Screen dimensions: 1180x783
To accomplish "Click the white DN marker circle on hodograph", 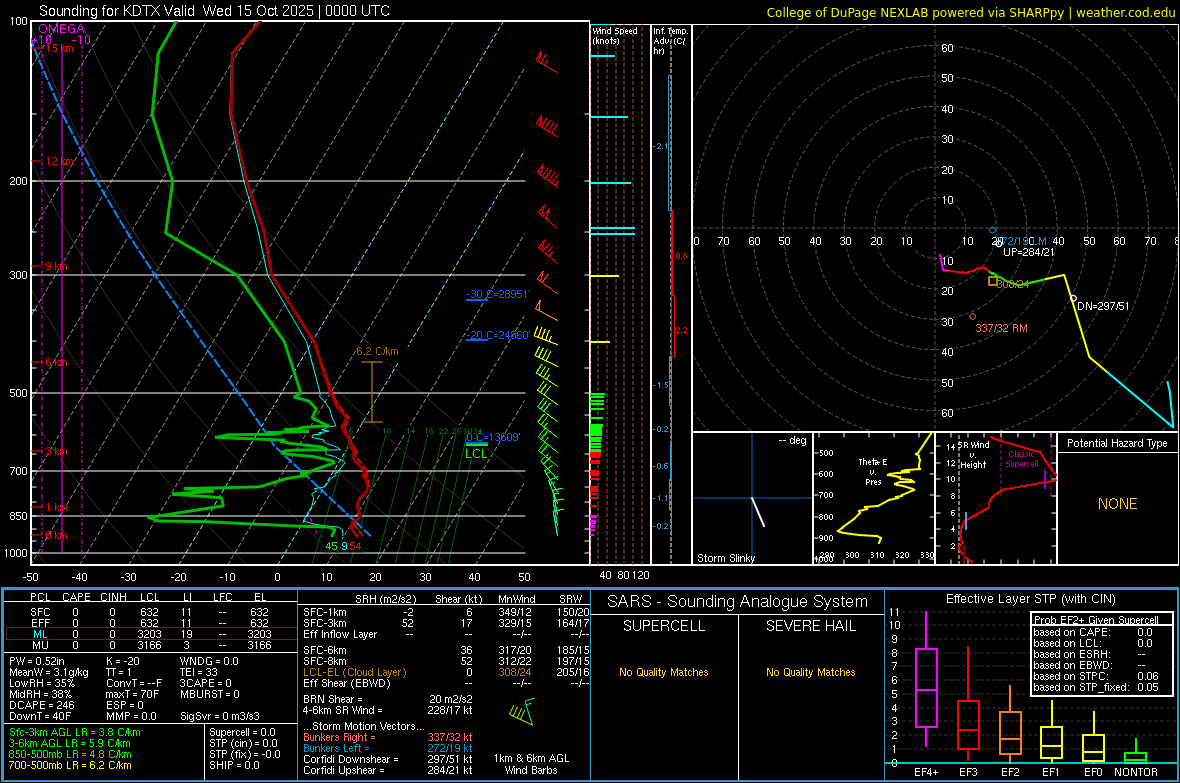I will pyautogui.click(x=1074, y=299).
